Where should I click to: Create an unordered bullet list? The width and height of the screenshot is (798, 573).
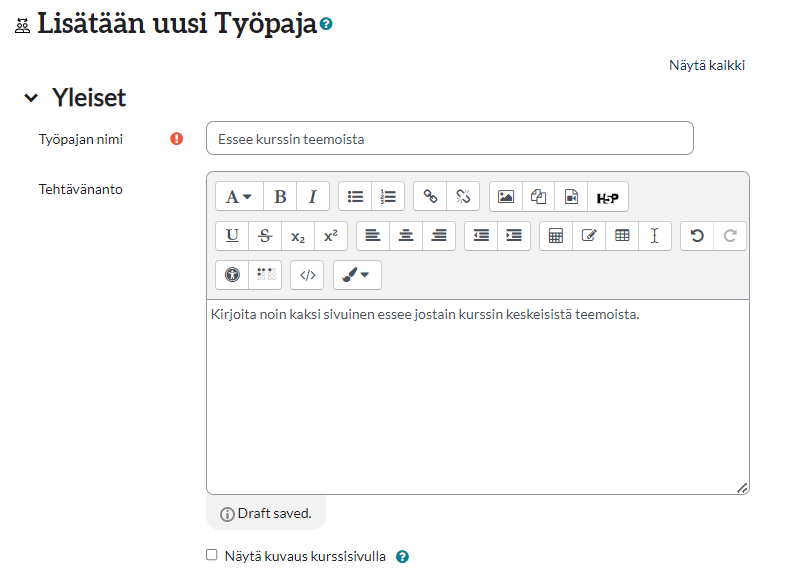tap(355, 197)
